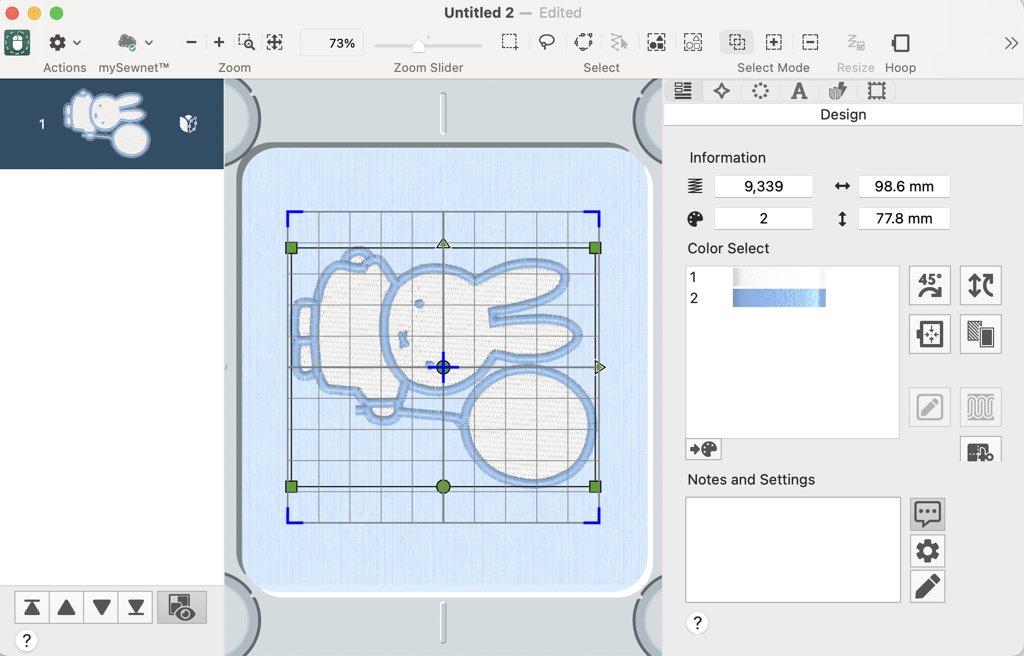Viewport: 1024px width, 656px height.
Task: Toggle Display All Designs eye button
Action: 182,608
